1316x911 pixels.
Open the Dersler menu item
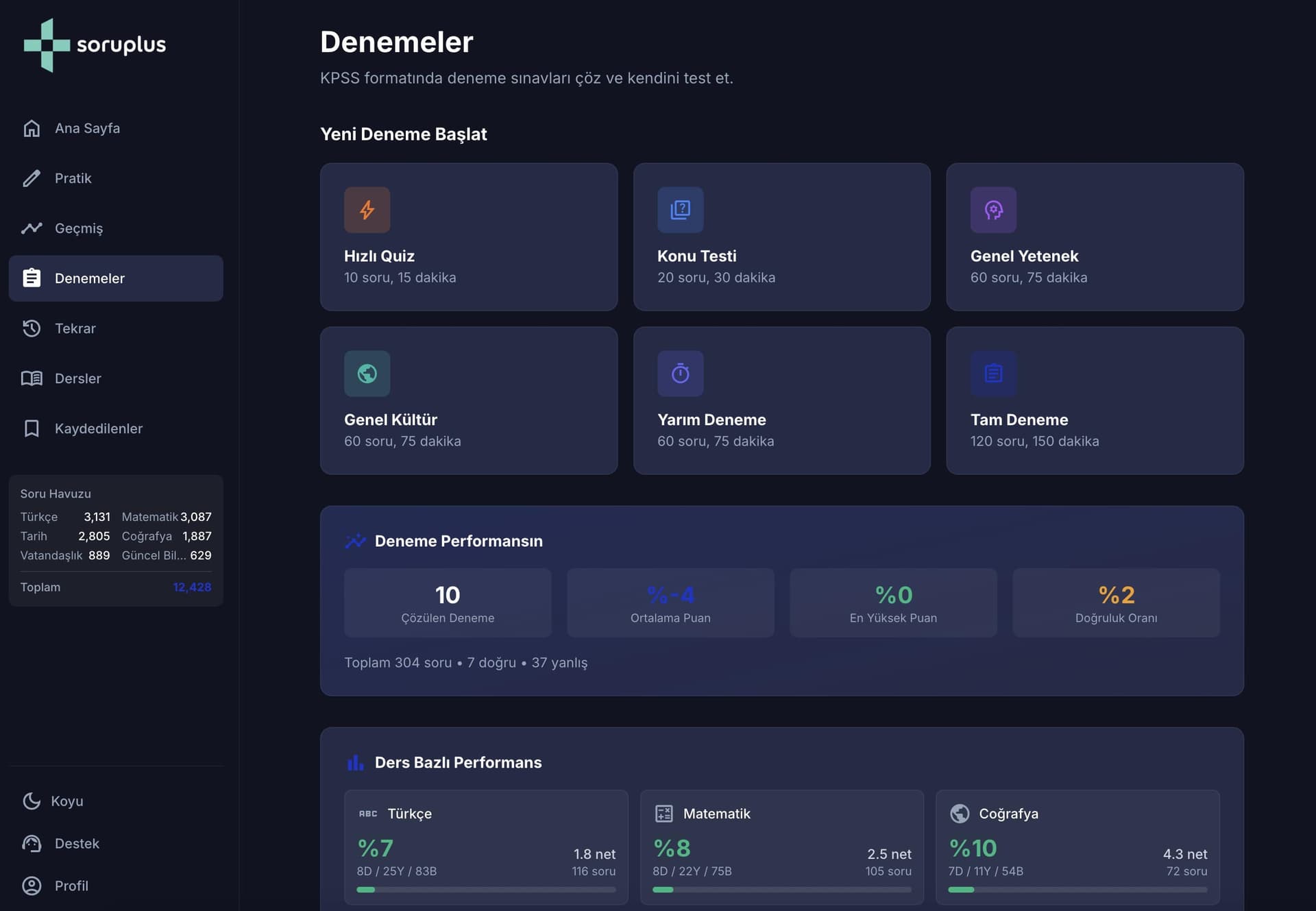tap(77, 378)
